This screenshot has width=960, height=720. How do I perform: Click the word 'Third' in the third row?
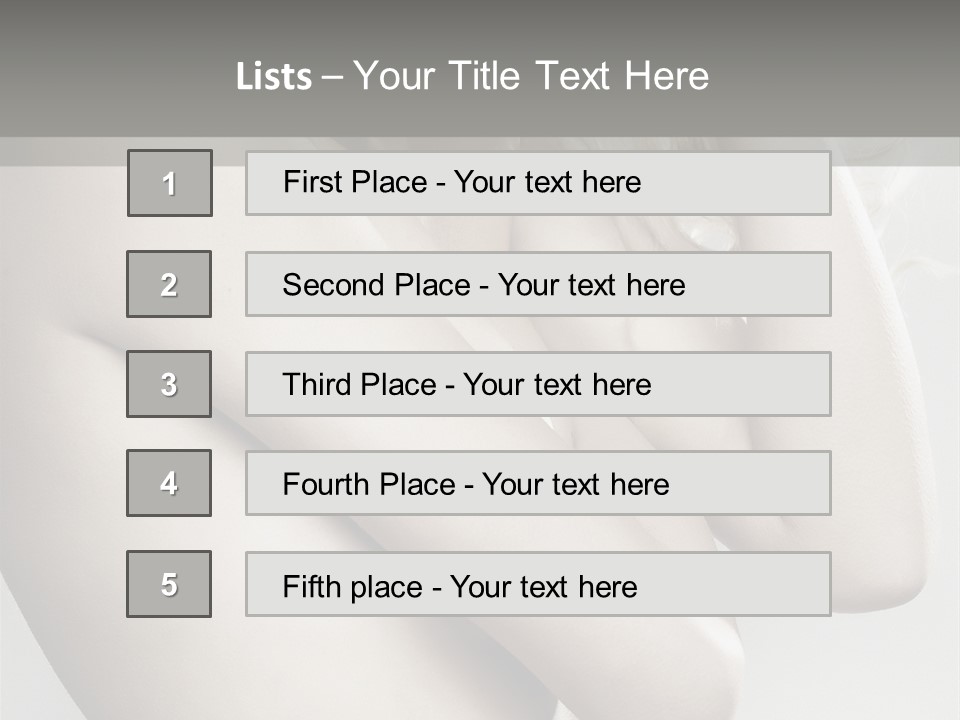point(317,384)
